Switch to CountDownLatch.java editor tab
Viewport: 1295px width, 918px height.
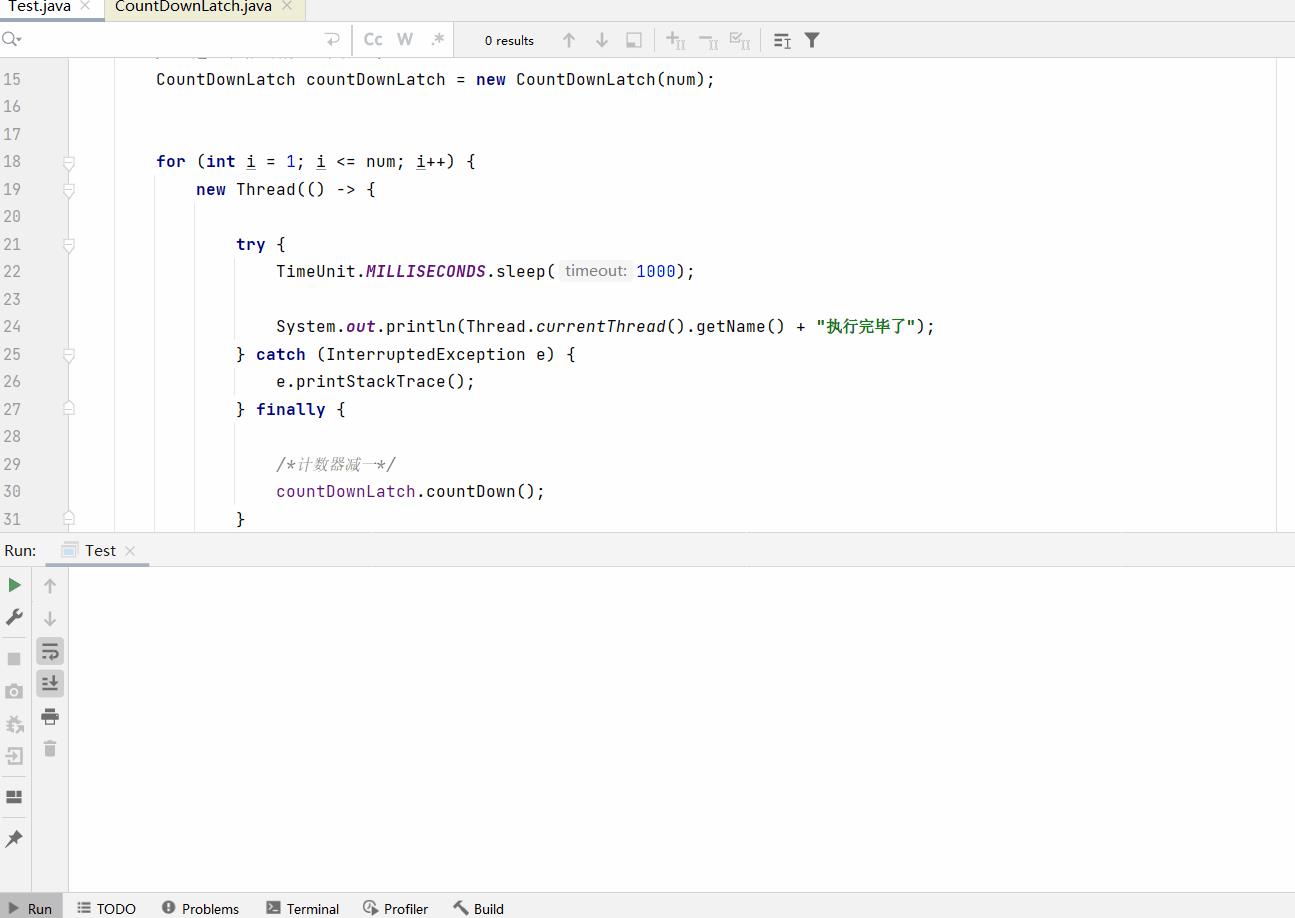tap(193, 7)
